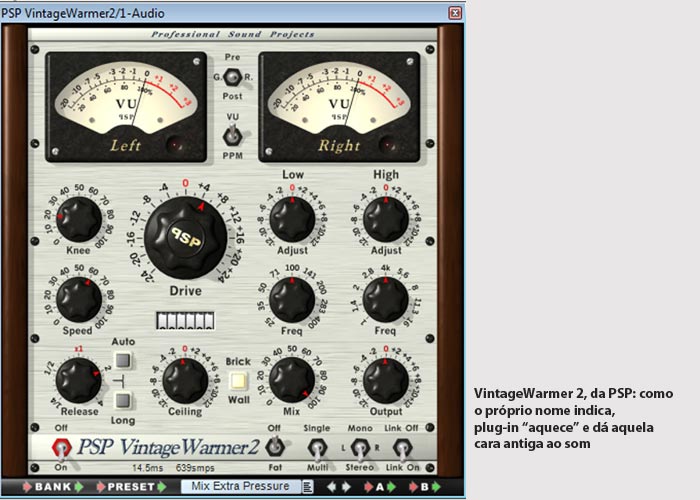Image resolution: width=700 pixels, height=500 pixels.
Task: Click the Output knob
Action: 386,380
